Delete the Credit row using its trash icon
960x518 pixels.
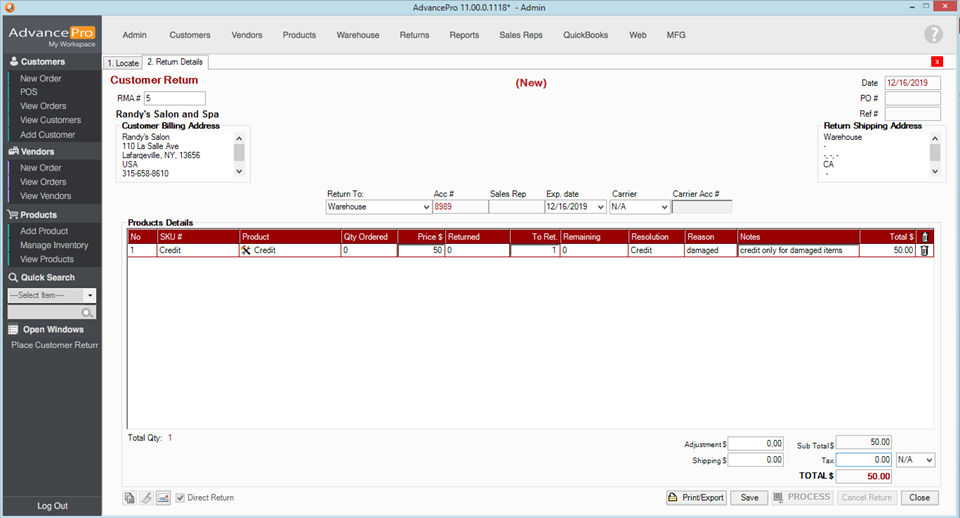tap(924, 251)
